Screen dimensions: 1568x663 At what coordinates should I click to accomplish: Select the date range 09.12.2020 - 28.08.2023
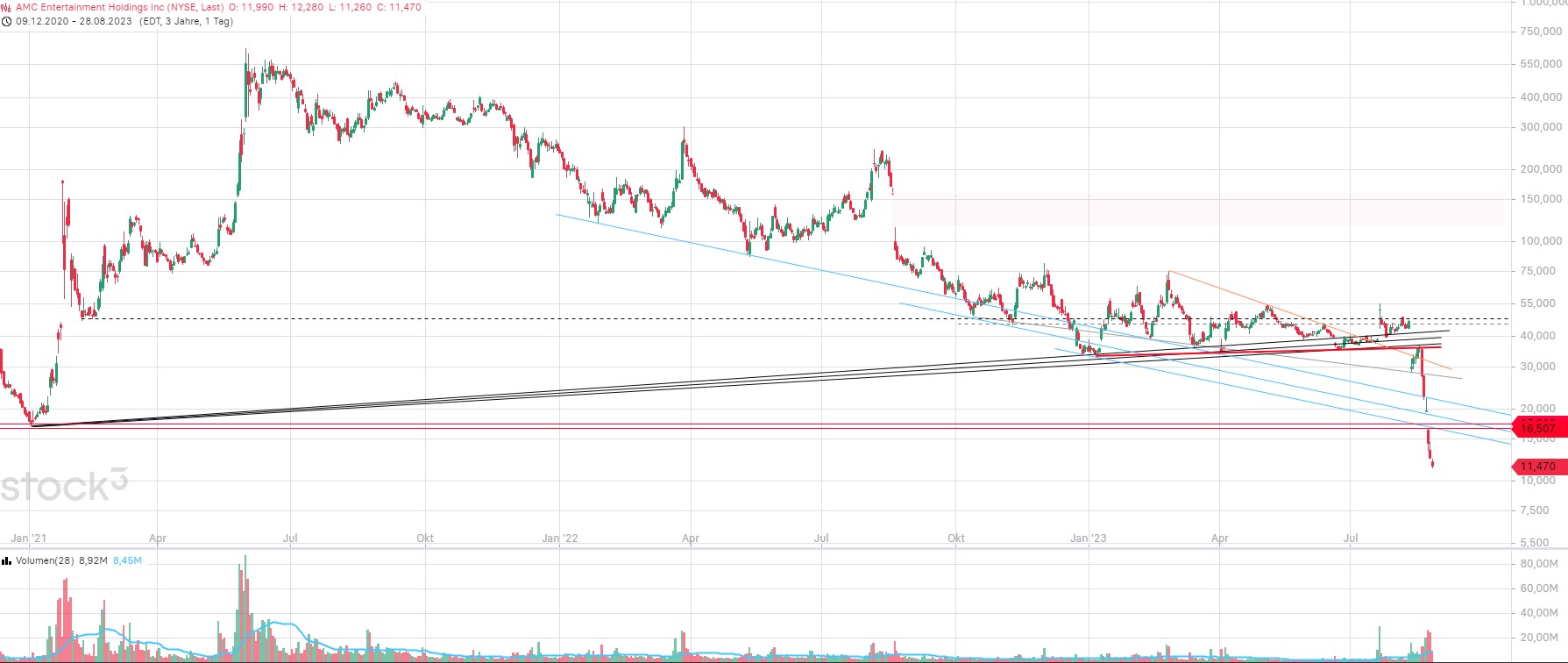click(75, 21)
